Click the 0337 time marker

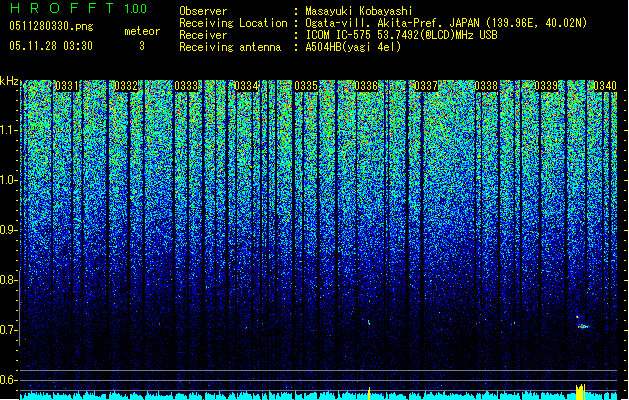click(426, 86)
